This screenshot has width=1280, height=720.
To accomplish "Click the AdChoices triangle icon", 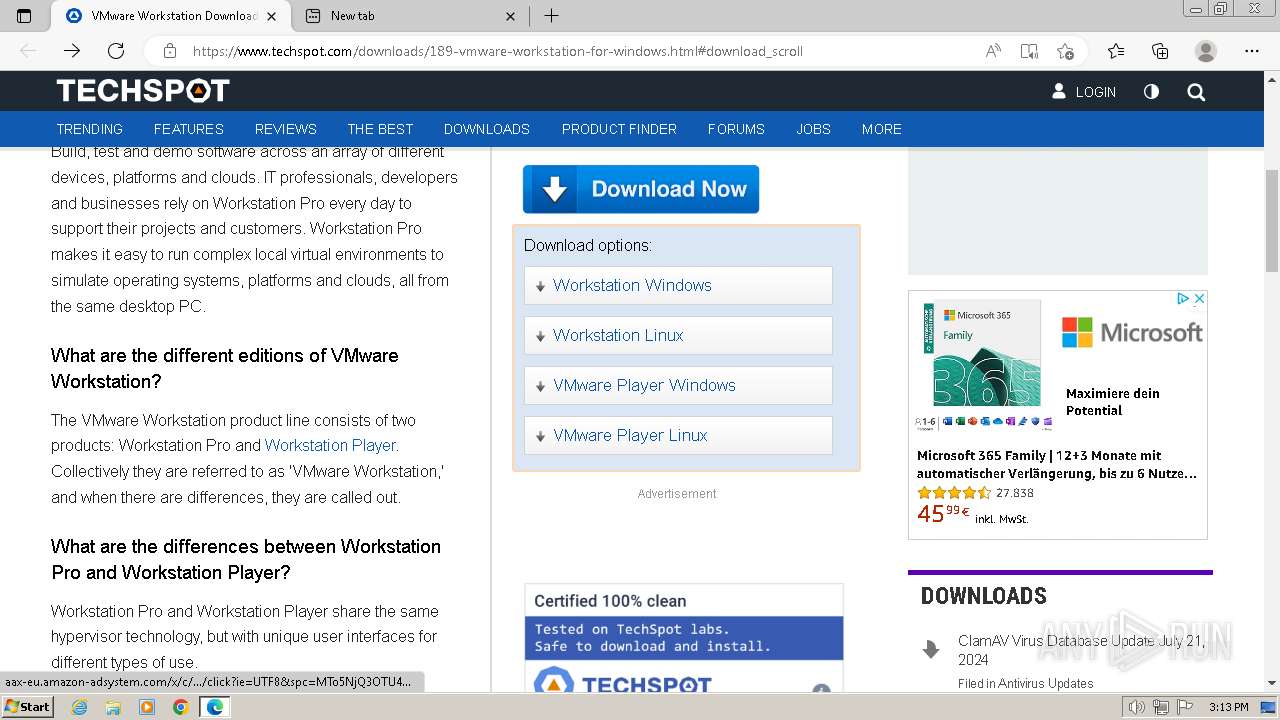I will tap(1183, 298).
